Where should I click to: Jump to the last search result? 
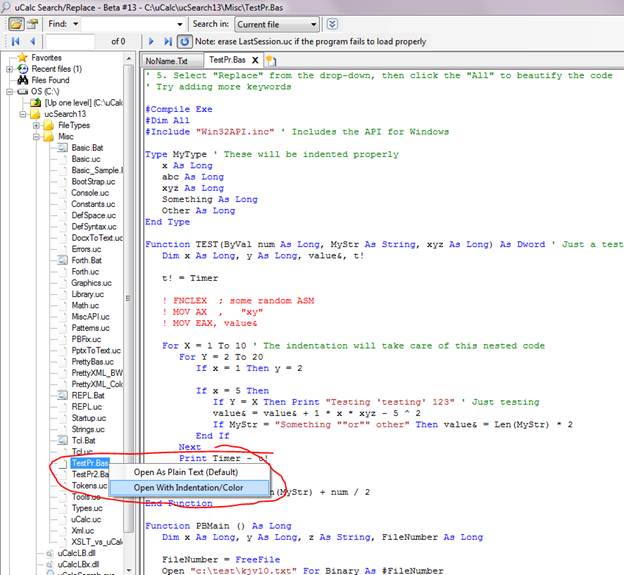pyautogui.click(x=167, y=42)
